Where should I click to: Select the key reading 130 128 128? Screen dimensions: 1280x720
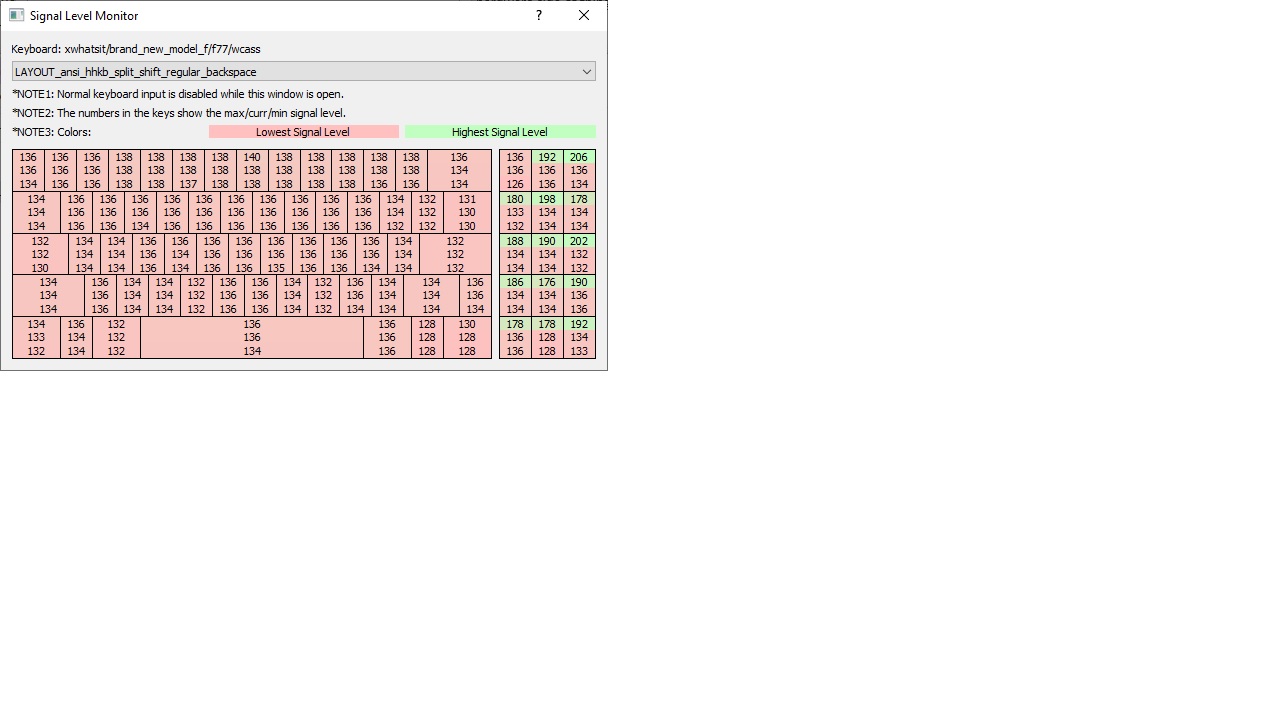coord(467,338)
